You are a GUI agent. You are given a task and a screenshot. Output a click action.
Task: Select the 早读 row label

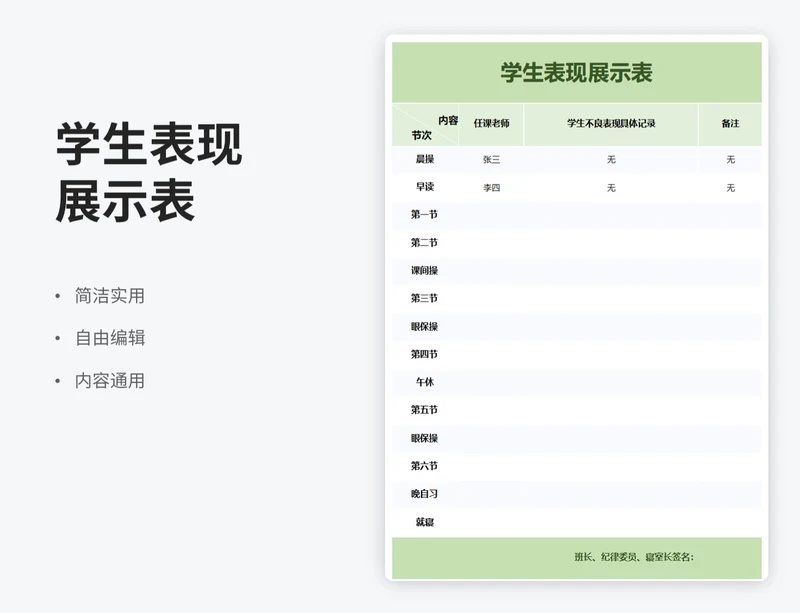coord(424,187)
